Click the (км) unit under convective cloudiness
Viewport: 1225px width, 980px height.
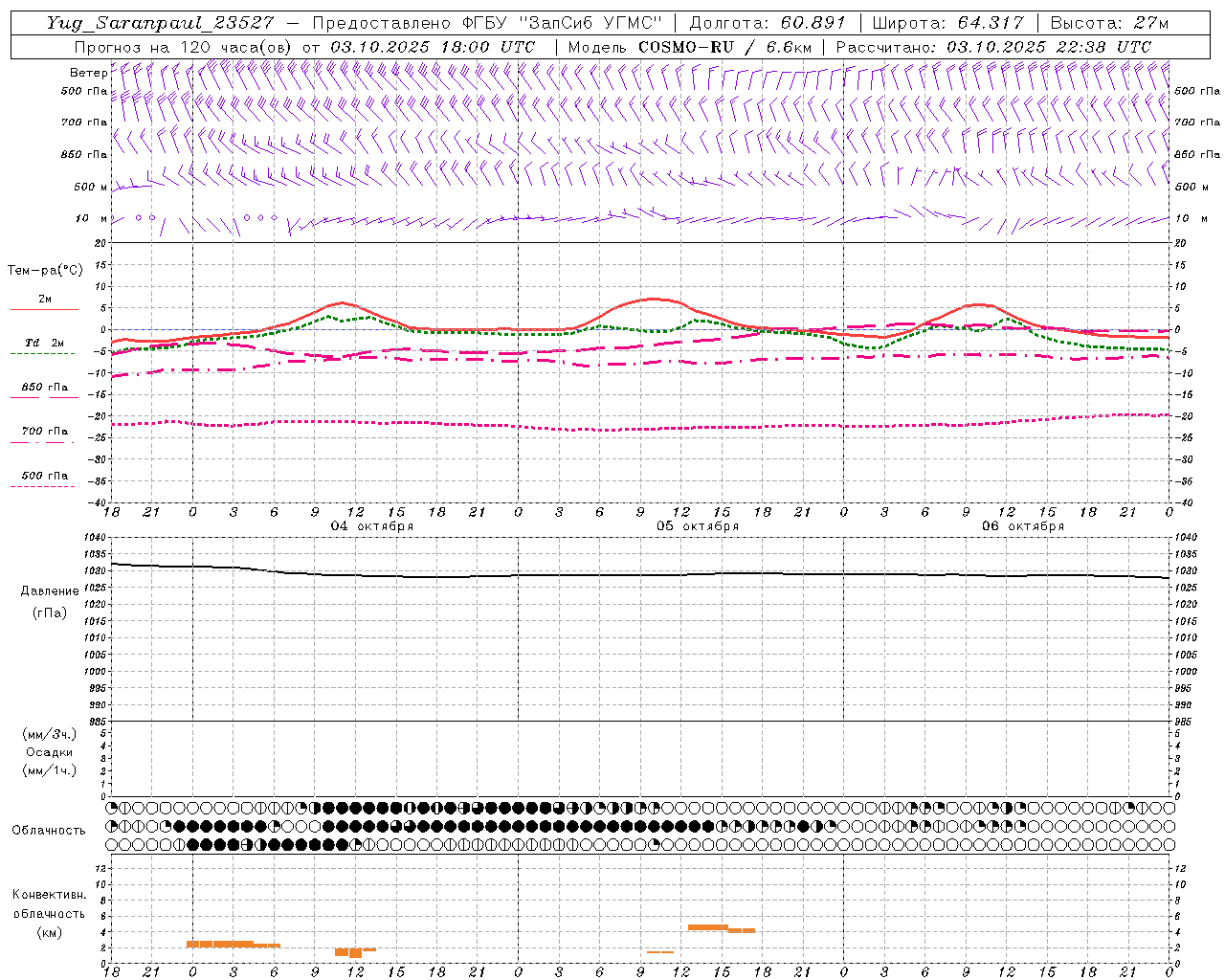pos(50,932)
